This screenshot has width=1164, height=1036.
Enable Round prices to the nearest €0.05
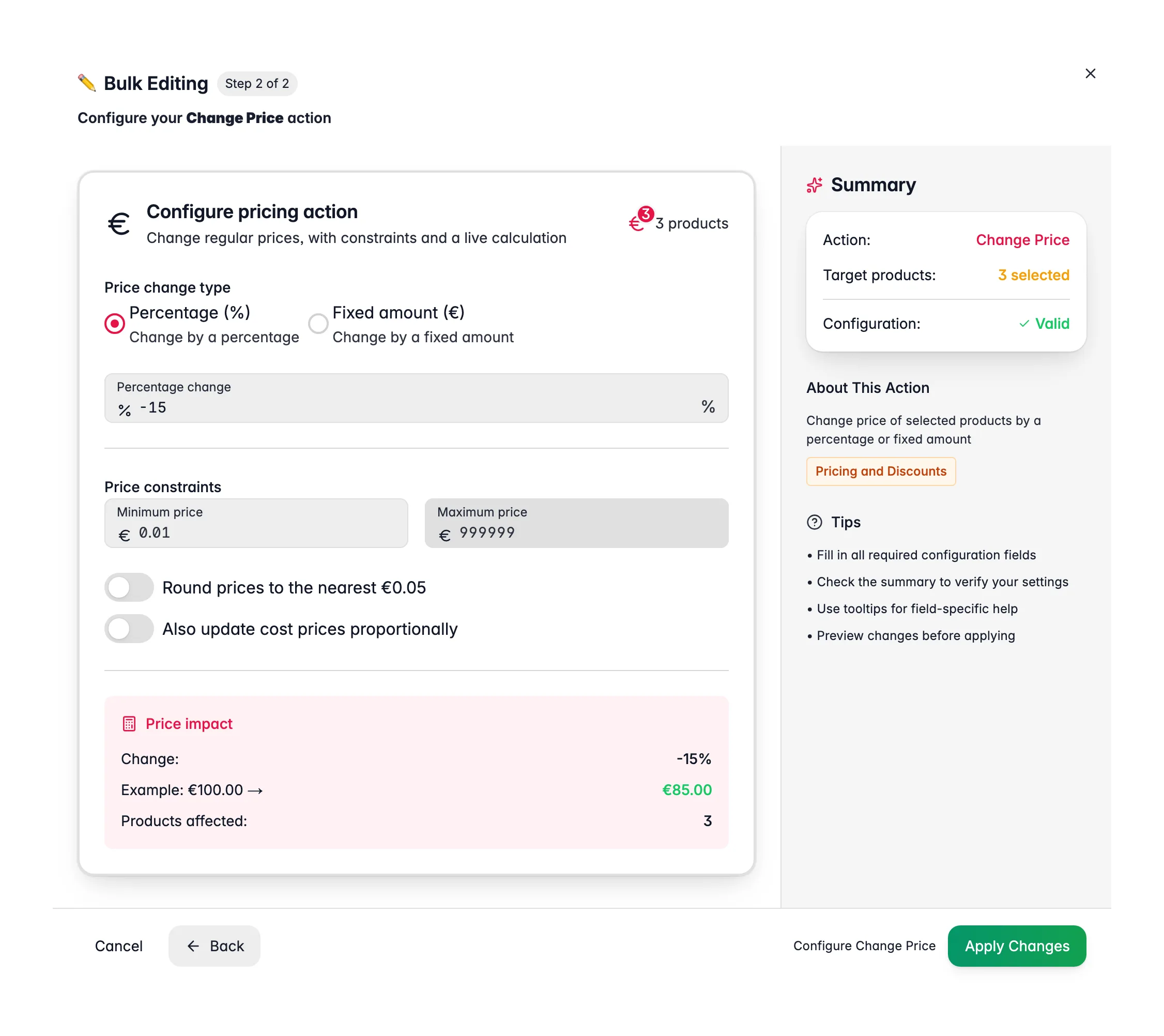(x=129, y=587)
